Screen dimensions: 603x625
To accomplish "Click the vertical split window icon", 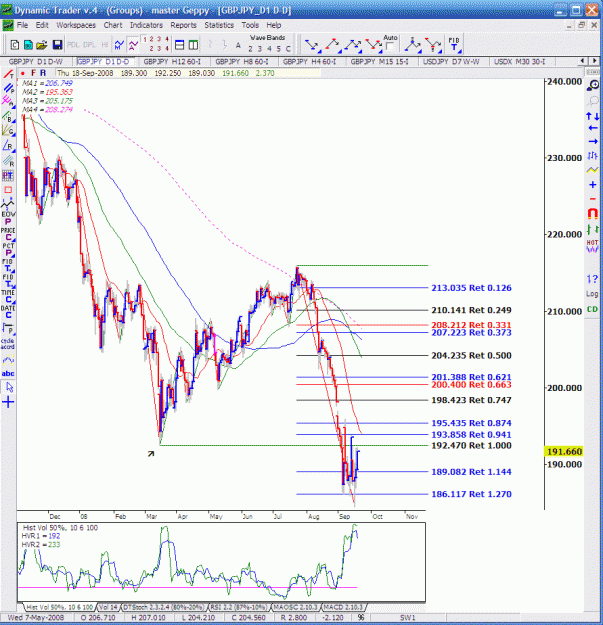I will coord(193,45).
